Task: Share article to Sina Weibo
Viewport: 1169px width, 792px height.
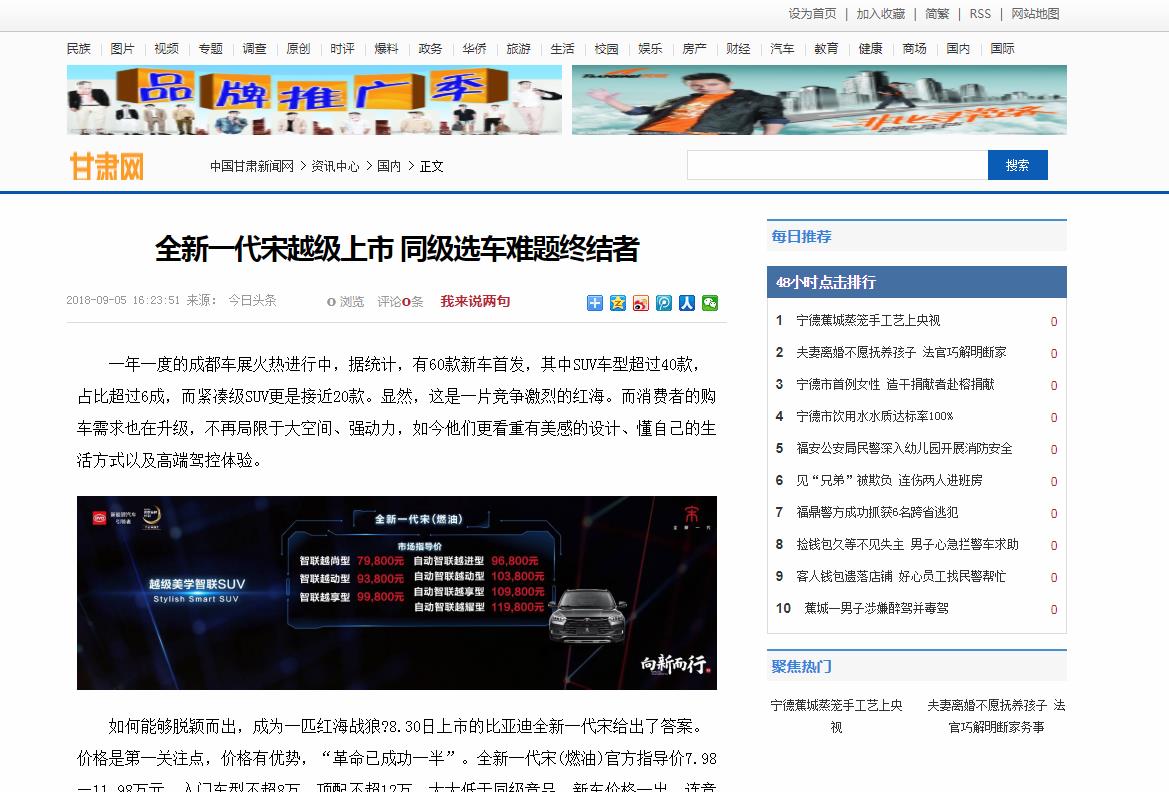Action: [640, 303]
